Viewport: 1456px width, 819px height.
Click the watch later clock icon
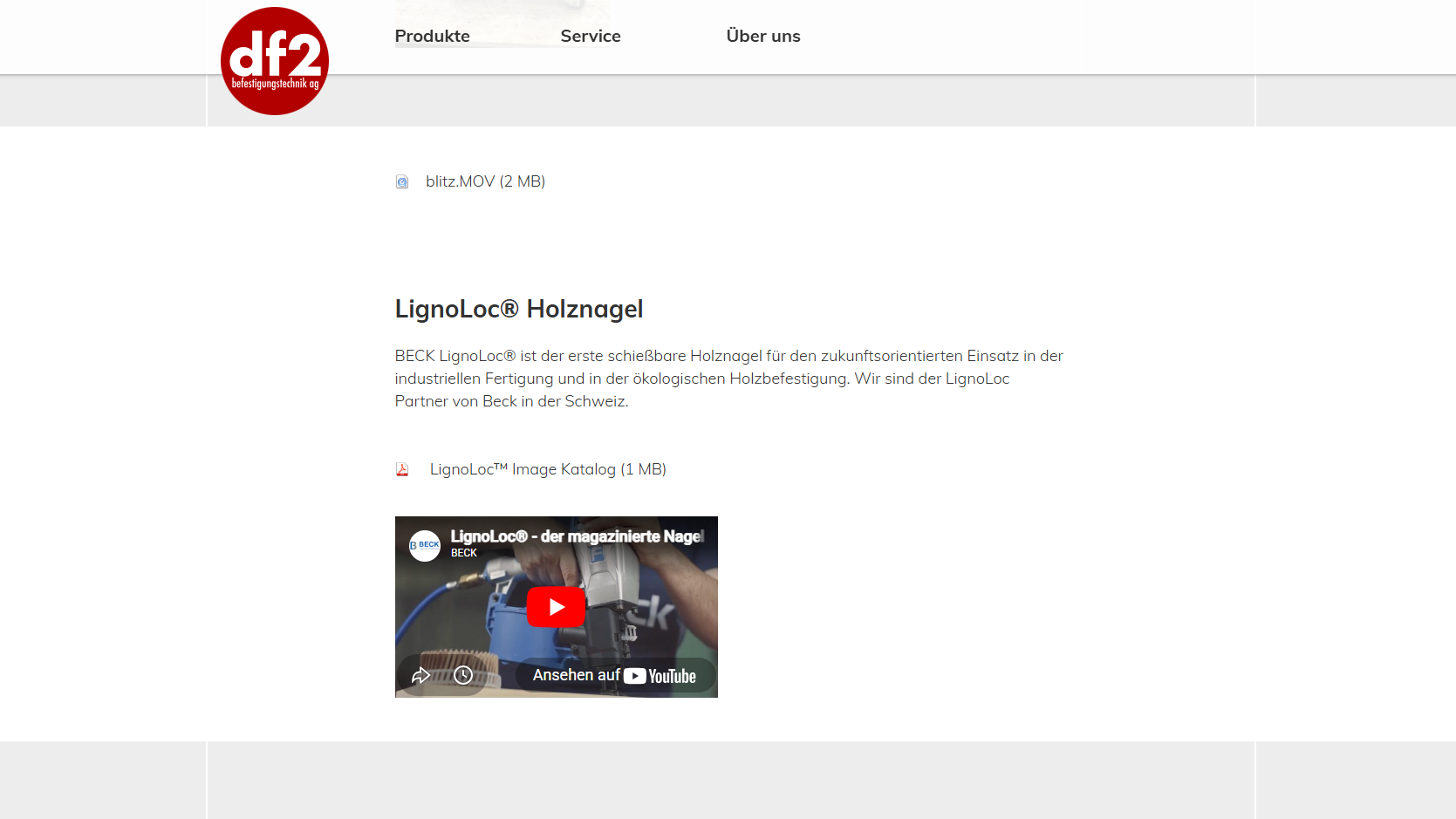click(x=463, y=675)
